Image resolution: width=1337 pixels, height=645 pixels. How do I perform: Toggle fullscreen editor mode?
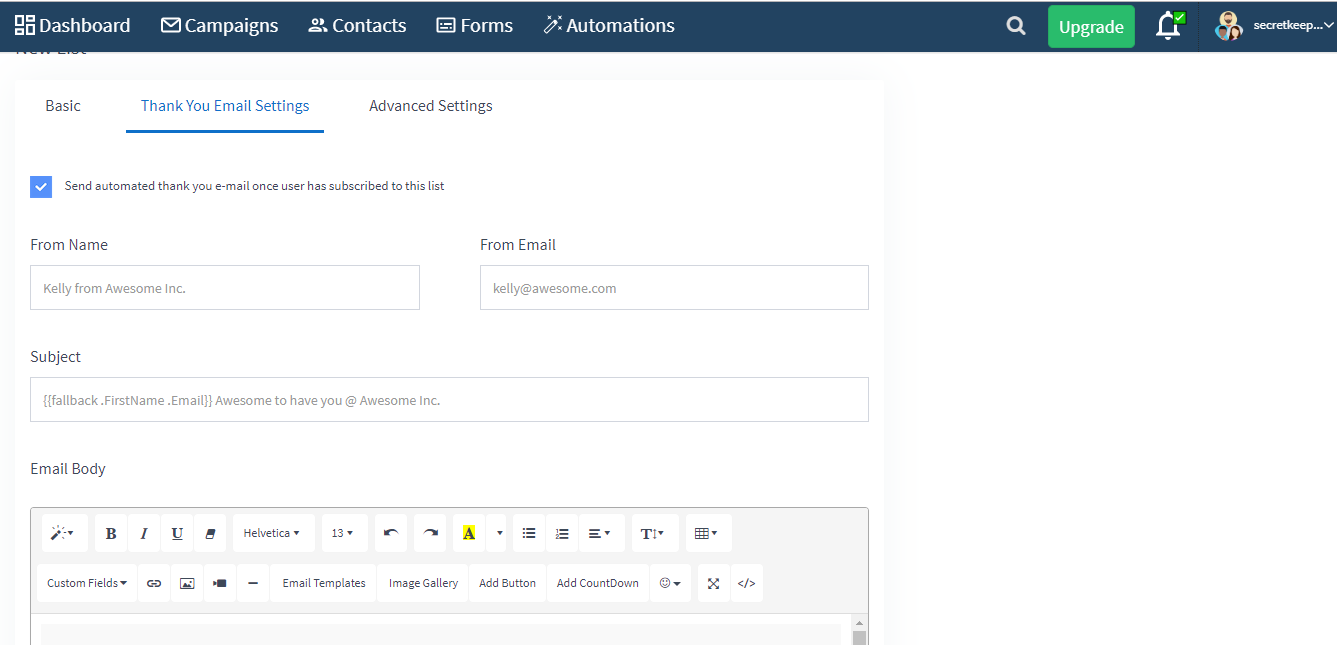[713, 583]
